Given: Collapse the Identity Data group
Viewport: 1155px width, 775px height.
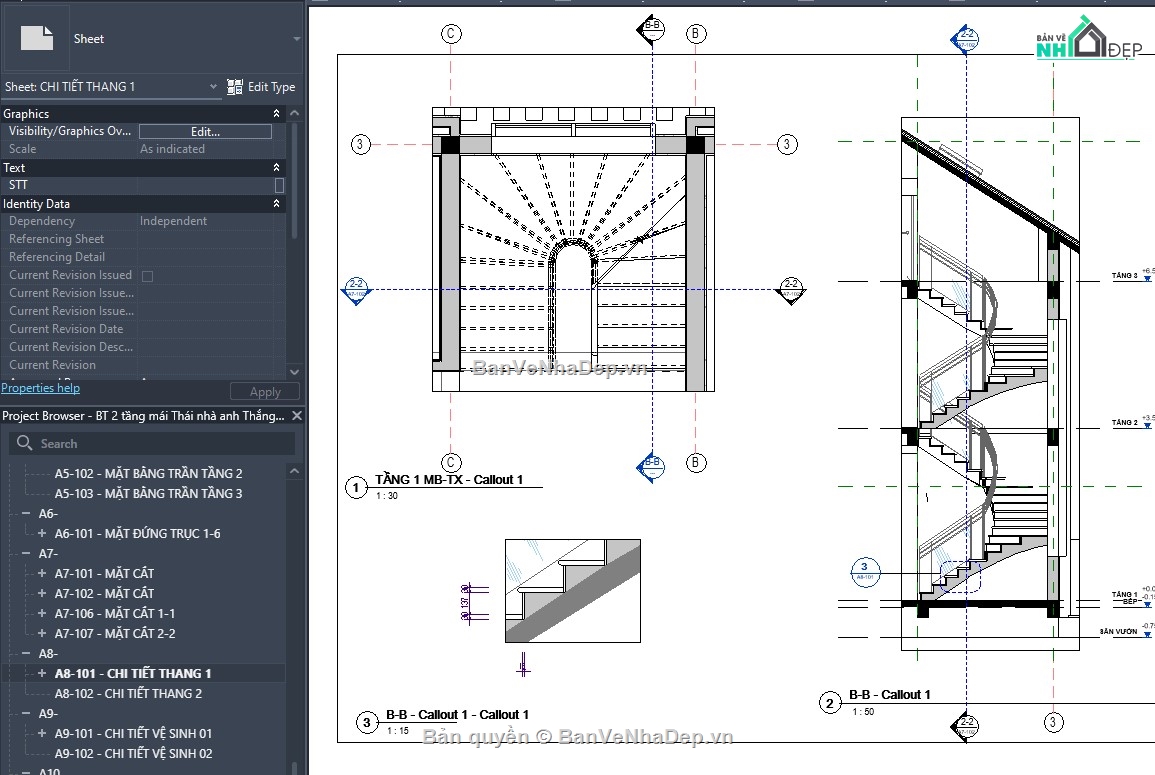Looking at the screenshot, I should pos(276,203).
